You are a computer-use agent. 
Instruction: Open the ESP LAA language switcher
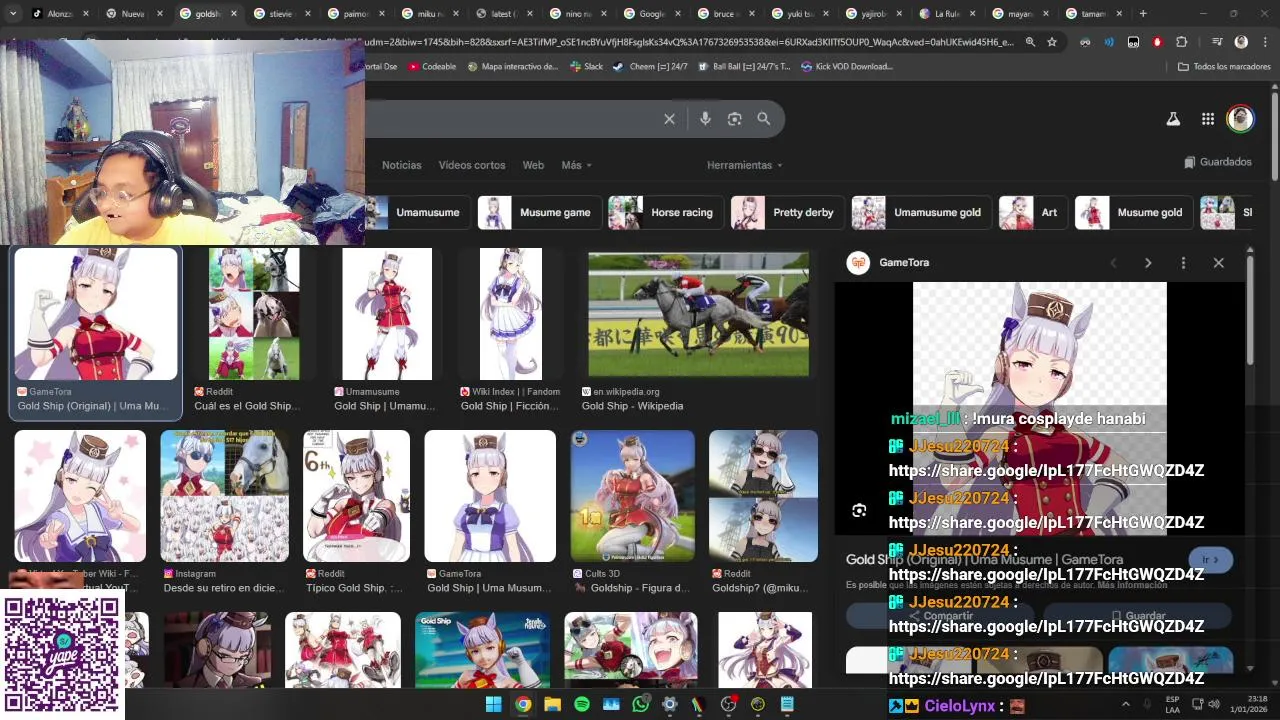(1172, 704)
